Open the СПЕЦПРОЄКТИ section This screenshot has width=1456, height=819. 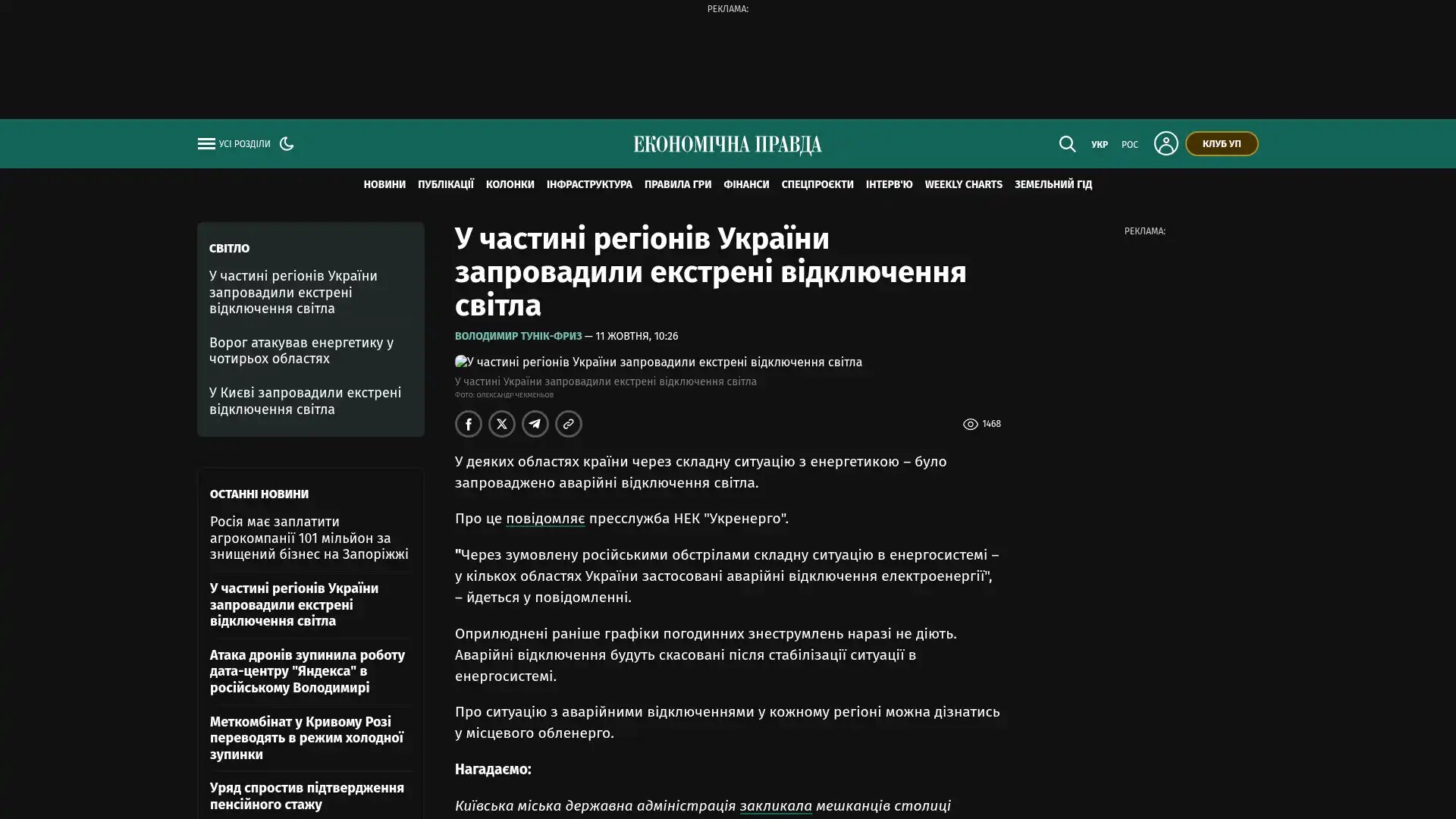point(817,184)
